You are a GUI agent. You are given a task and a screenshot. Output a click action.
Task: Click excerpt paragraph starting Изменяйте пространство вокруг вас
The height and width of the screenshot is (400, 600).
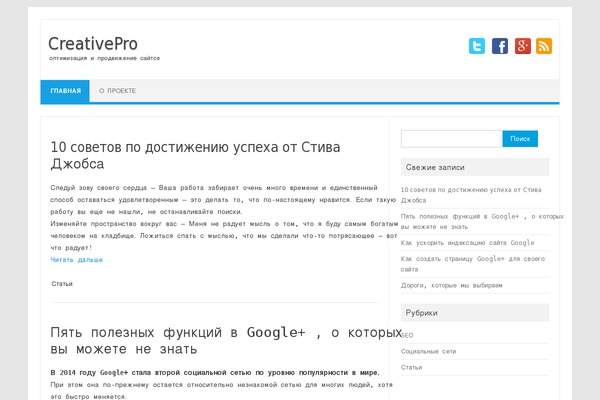(224, 236)
